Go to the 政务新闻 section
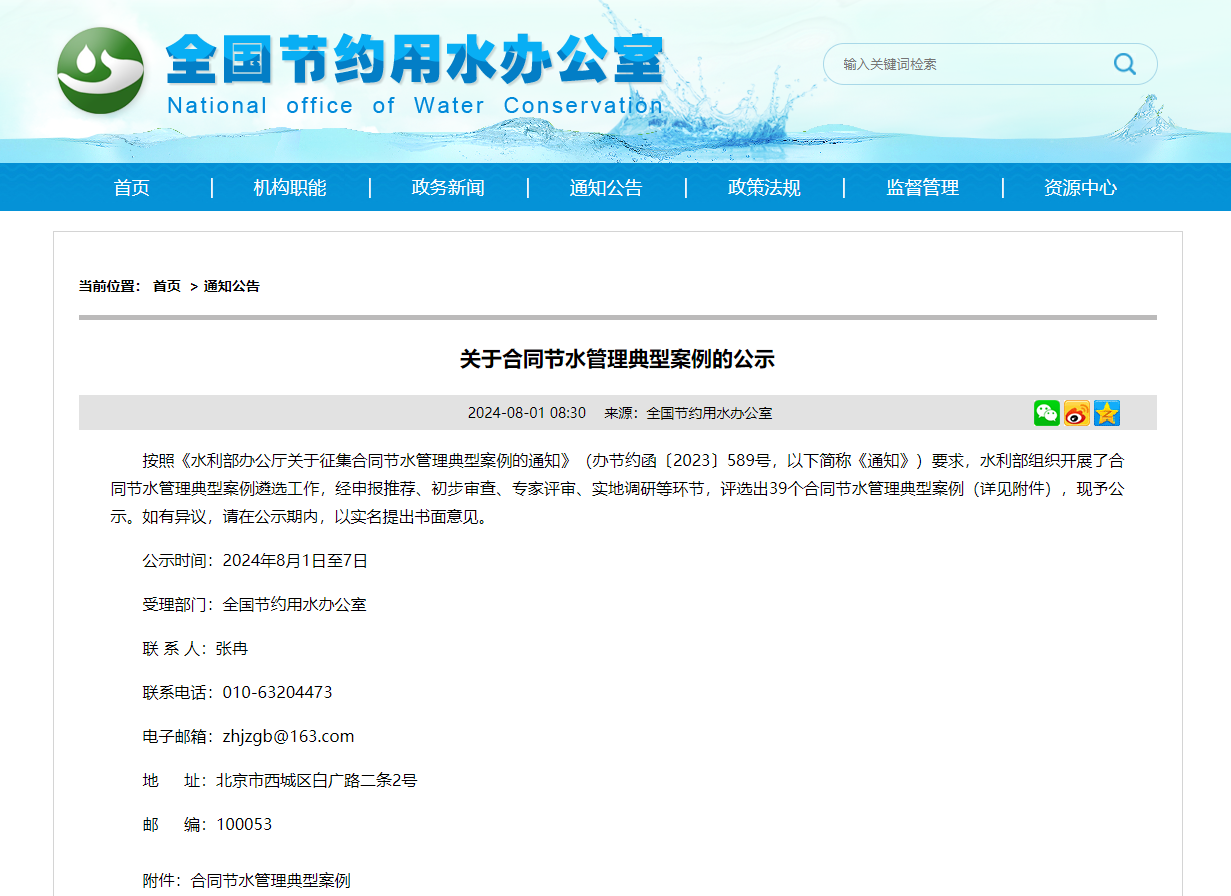 [x=448, y=188]
